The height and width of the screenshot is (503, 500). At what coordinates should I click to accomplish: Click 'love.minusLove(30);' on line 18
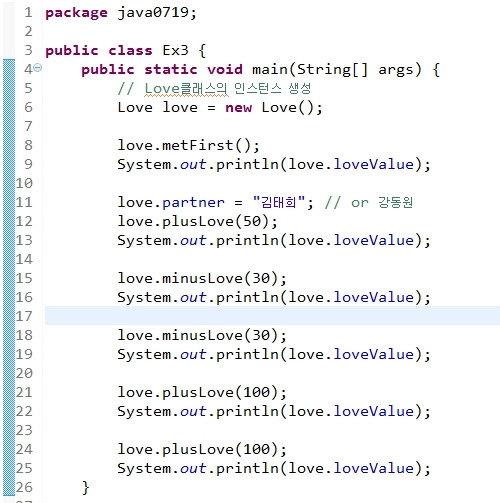coord(202,335)
